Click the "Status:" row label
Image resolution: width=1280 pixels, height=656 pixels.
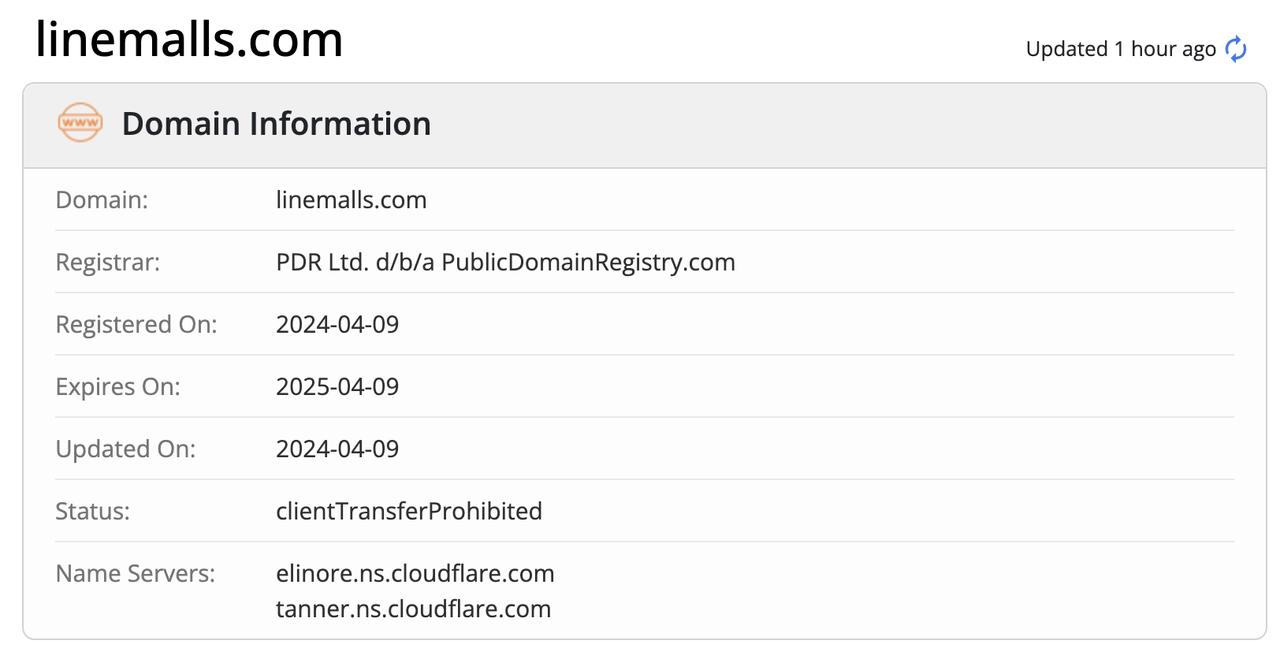(93, 511)
